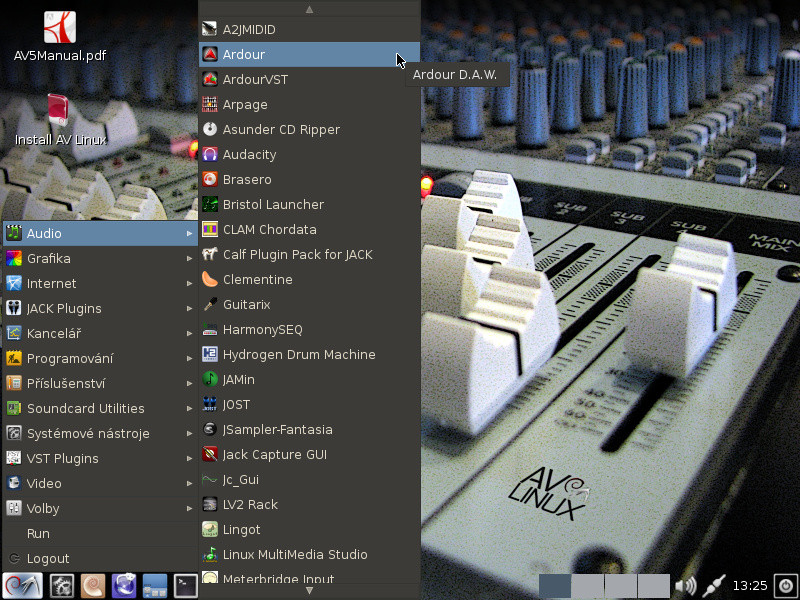Switch to the first workspace in pager
Screen dimensions: 800x600
[x=555, y=585]
